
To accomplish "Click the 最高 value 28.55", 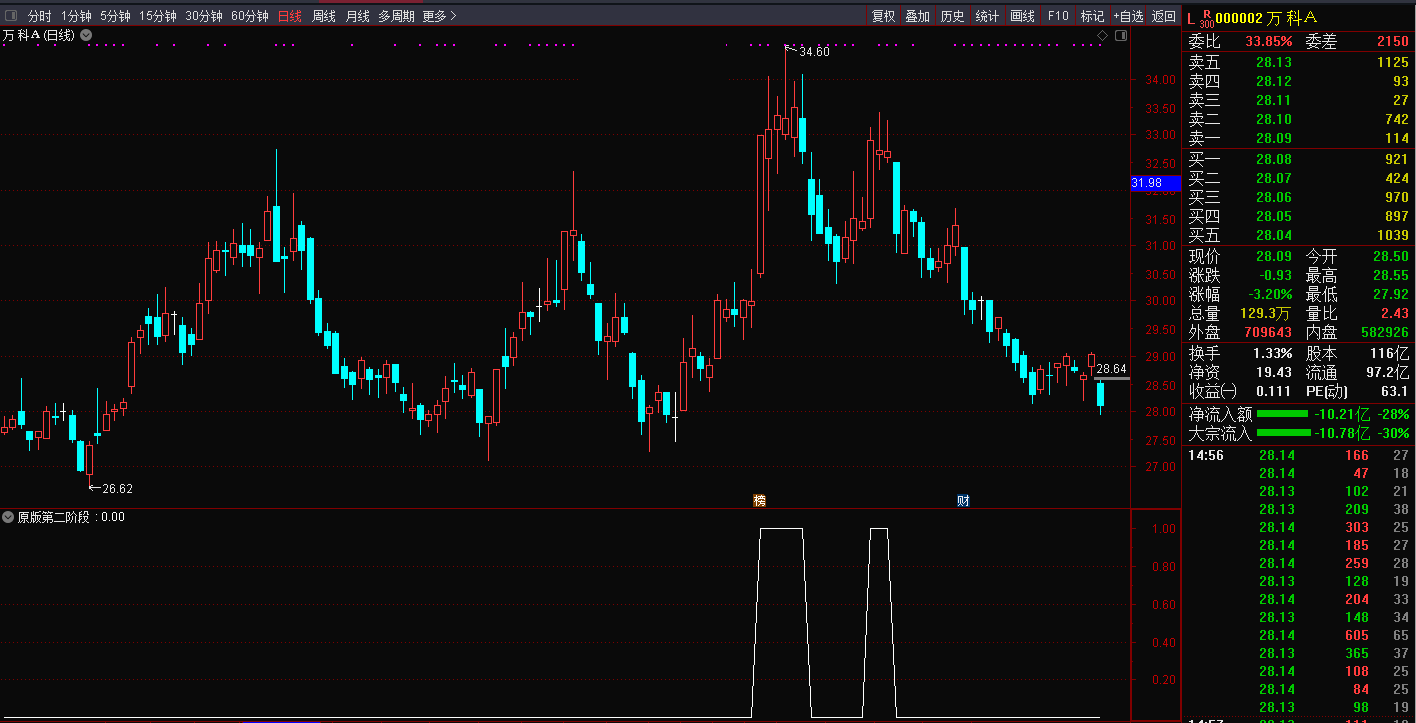I will [x=1389, y=275].
